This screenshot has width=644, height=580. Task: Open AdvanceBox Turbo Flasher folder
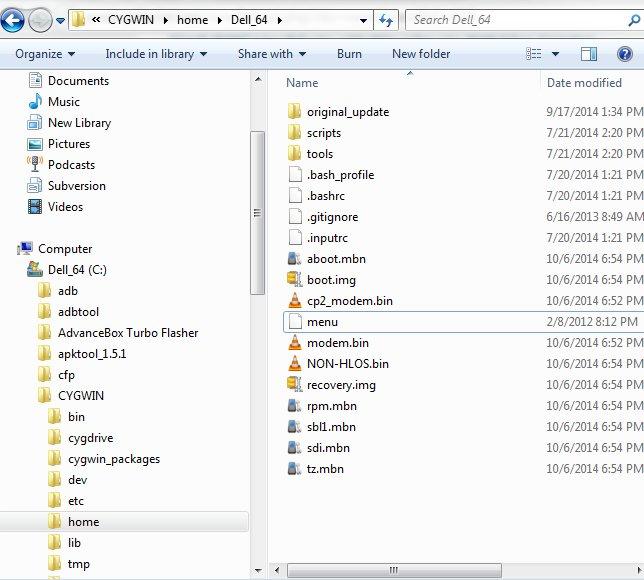(x=128, y=333)
